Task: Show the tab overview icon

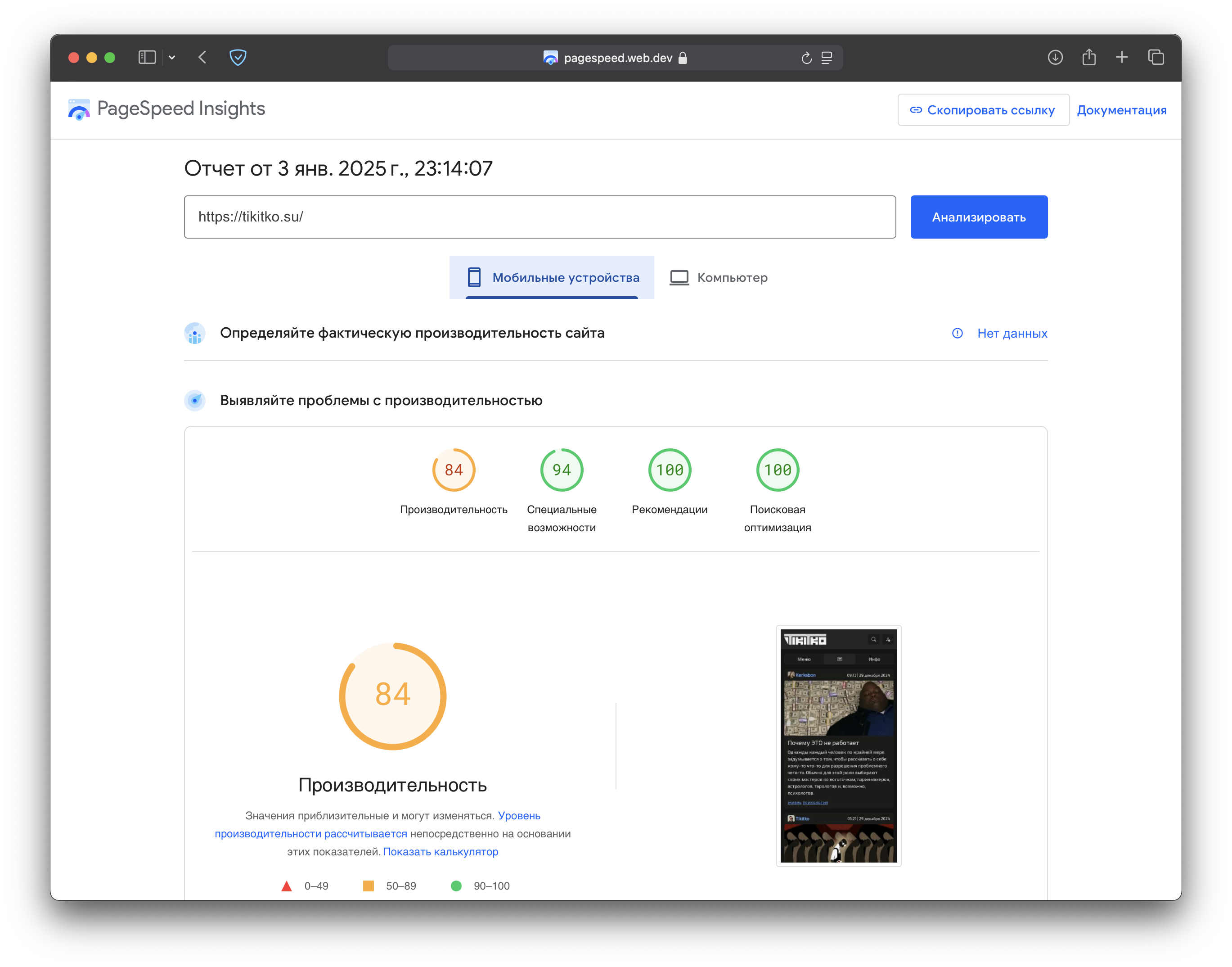Action: [1156, 57]
